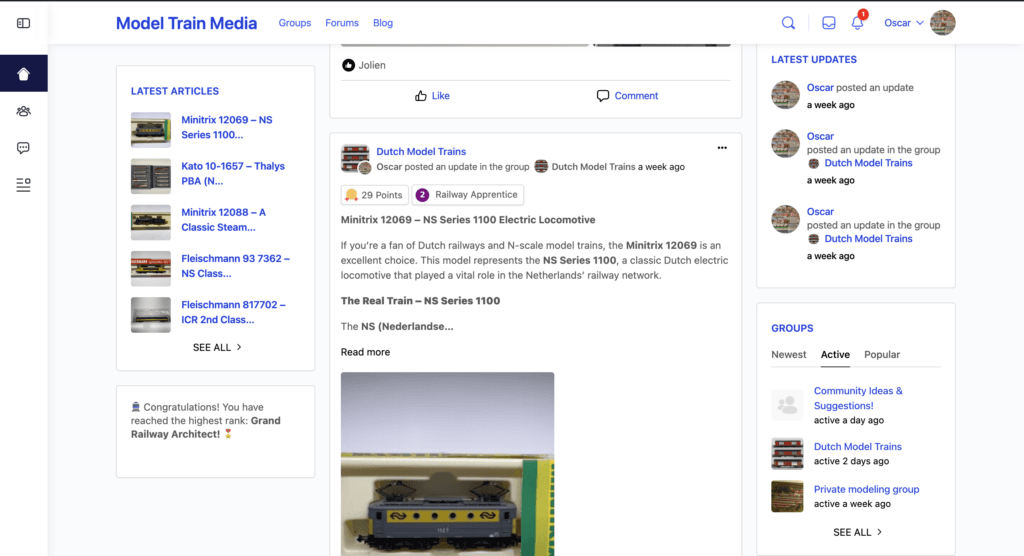Toggle the sidebar panel collapse icon
The height and width of the screenshot is (556, 1024).
tap(24, 23)
